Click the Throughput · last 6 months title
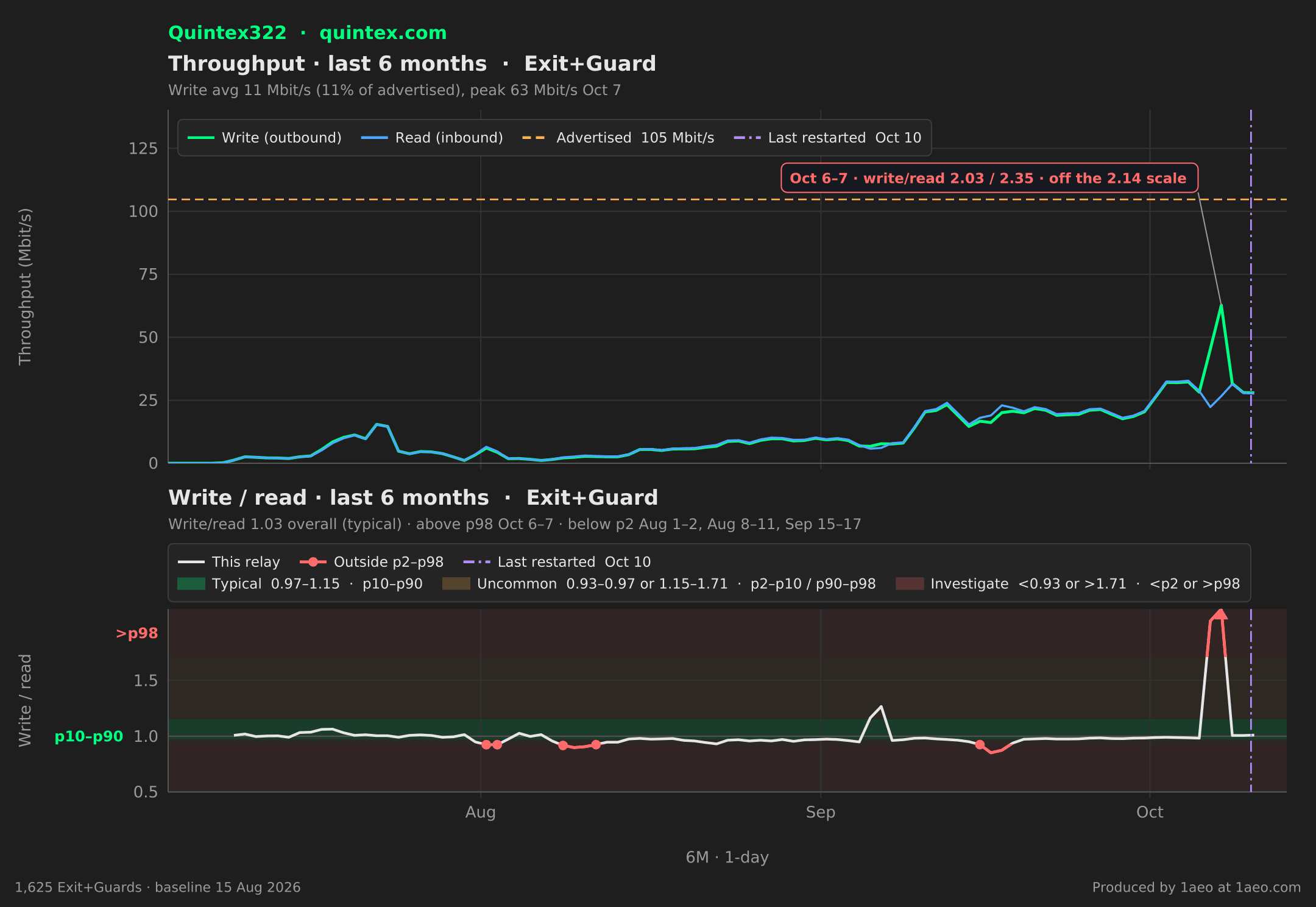Viewport: 1316px width, 907px height. click(412, 63)
